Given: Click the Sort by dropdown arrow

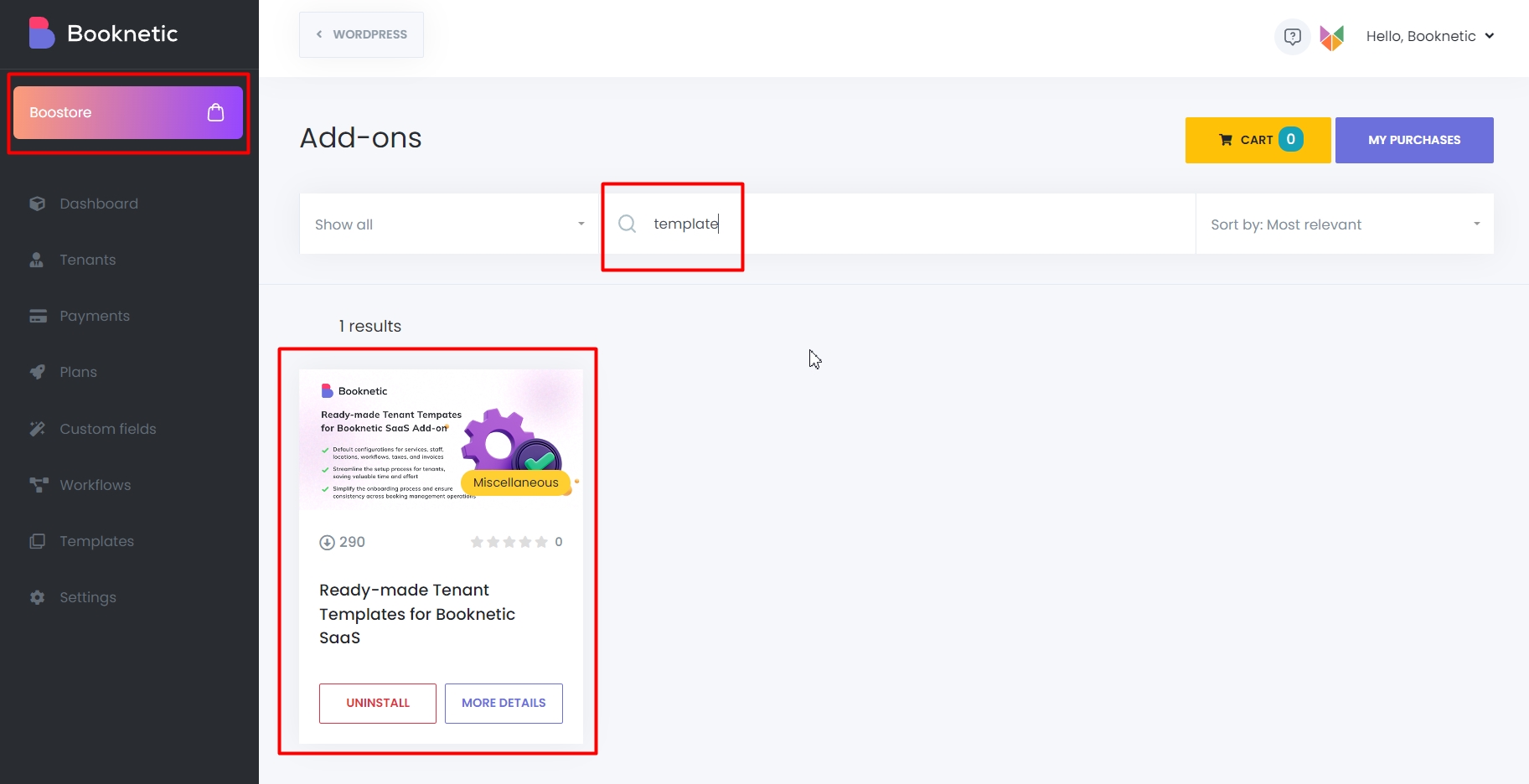Looking at the screenshot, I should click(1477, 224).
